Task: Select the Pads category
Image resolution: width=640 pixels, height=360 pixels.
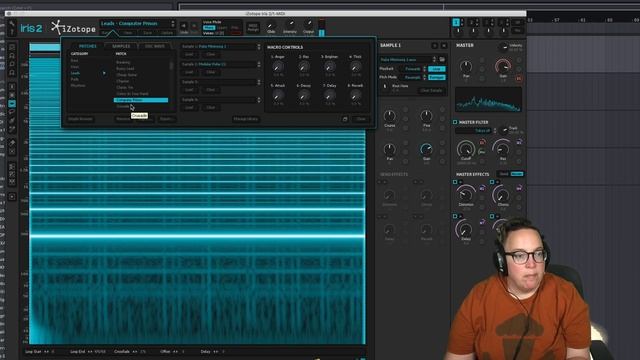Action: click(x=75, y=79)
